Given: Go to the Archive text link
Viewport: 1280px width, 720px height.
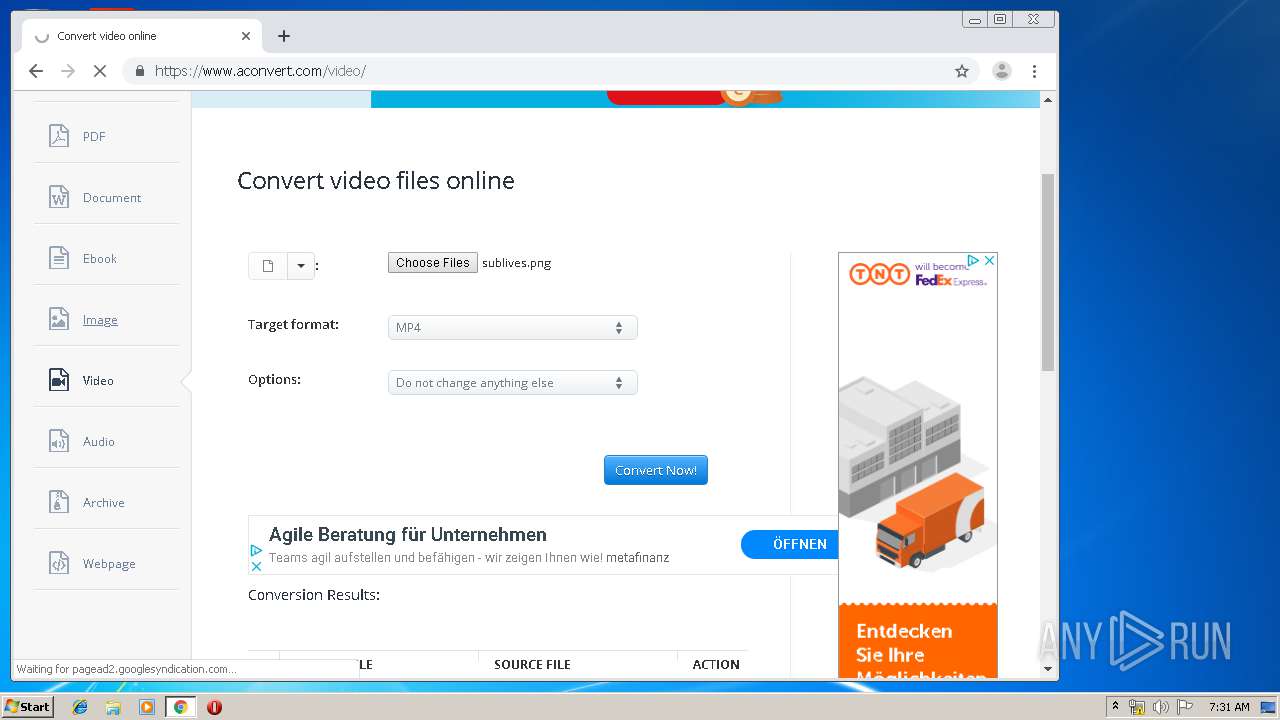Looking at the screenshot, I should (104, 503).
